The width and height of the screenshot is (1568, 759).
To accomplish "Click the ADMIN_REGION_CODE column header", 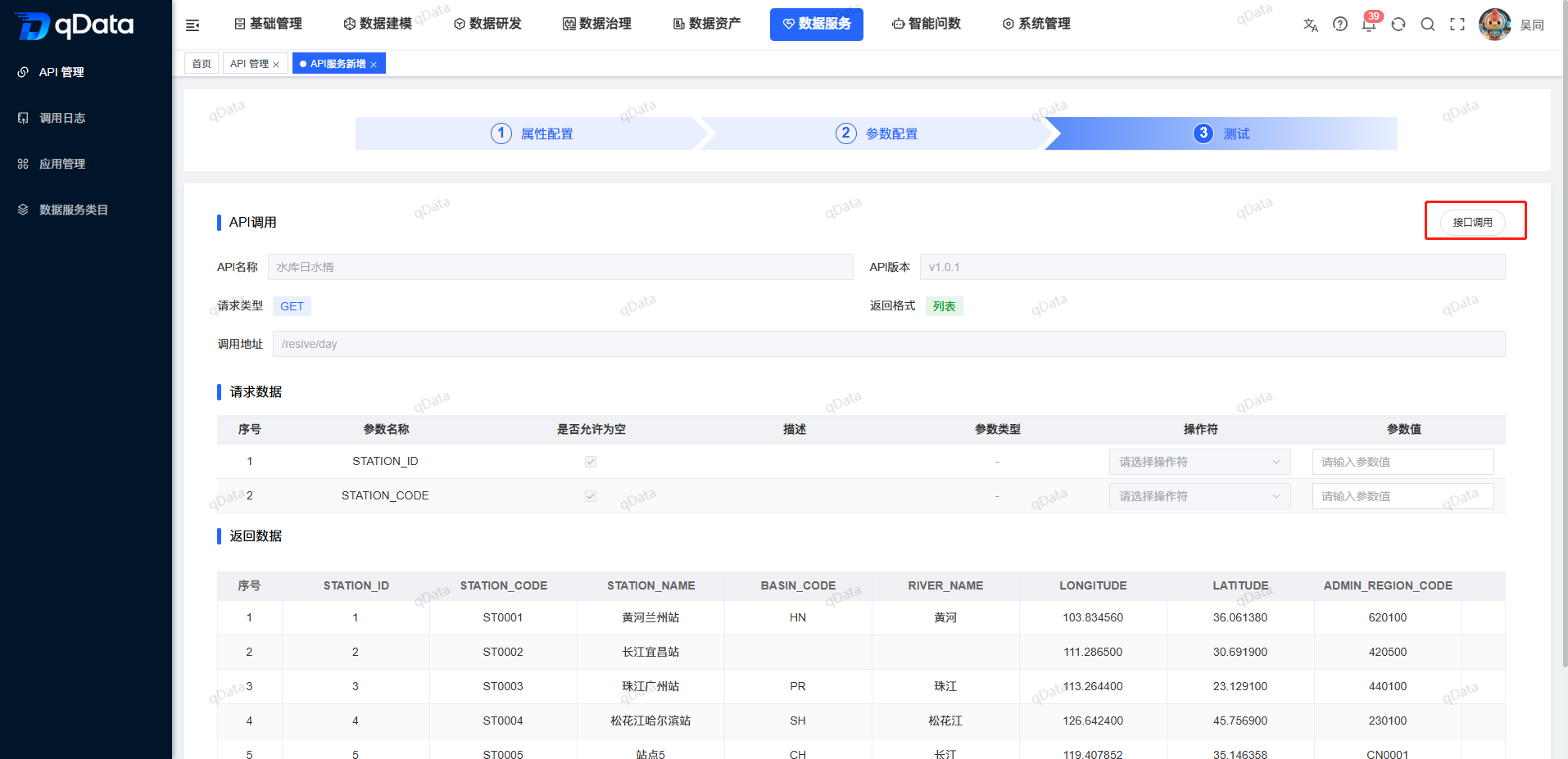I will (x=1388, y=585).
